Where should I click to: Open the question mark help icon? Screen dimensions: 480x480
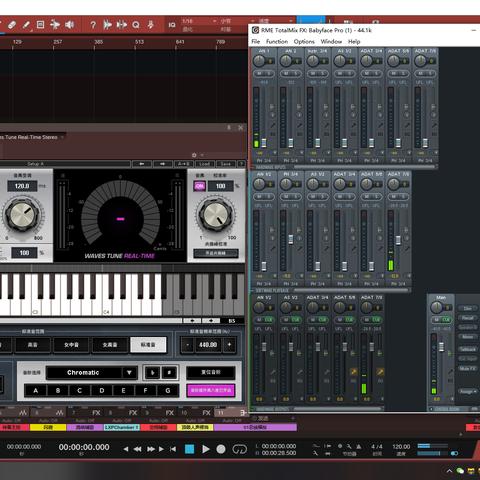coord(93,25)
